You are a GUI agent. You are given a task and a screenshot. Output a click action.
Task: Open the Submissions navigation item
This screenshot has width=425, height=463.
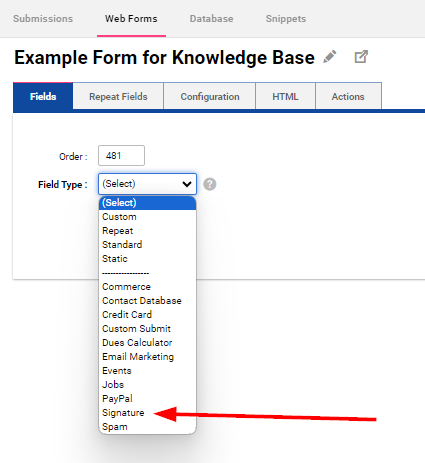[x=43, y=19]
